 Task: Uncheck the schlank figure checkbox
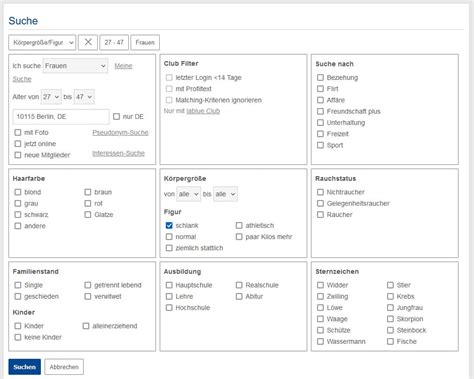169,226
